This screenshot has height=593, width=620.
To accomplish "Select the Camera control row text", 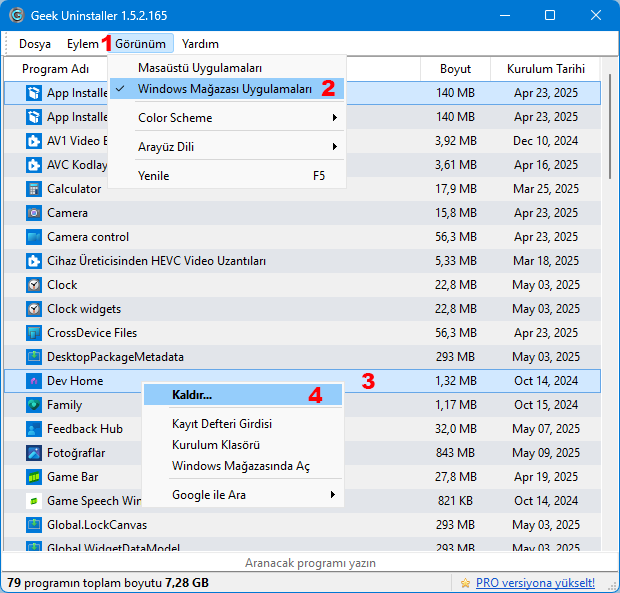I will tap(88, 237).
